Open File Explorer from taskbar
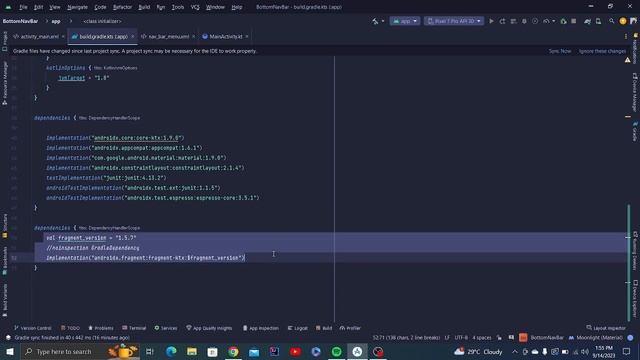The height and width of the screenshot is (360, 640). click(192, 351)
